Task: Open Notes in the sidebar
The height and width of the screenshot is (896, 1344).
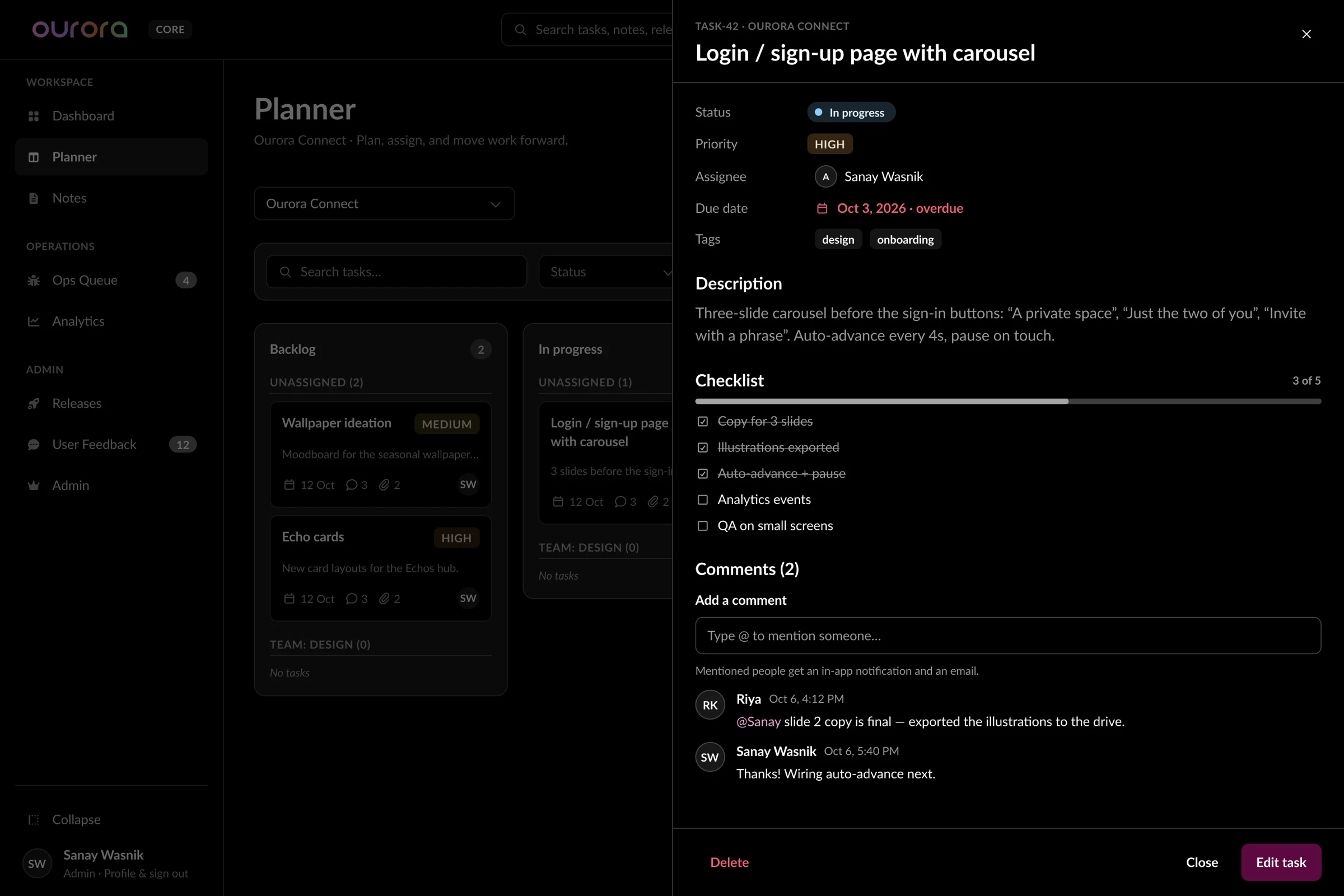Action: (111, 198)
